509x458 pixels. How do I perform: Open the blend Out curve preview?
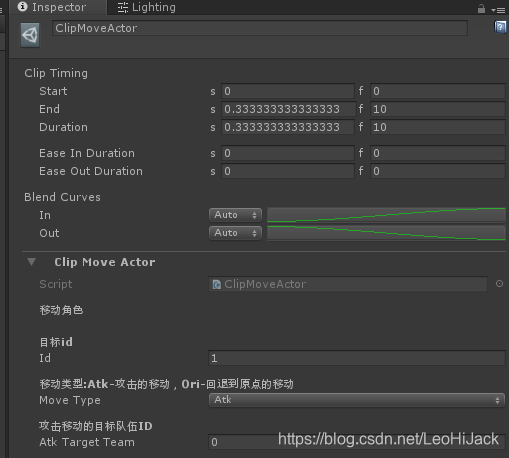coord(386,233)
